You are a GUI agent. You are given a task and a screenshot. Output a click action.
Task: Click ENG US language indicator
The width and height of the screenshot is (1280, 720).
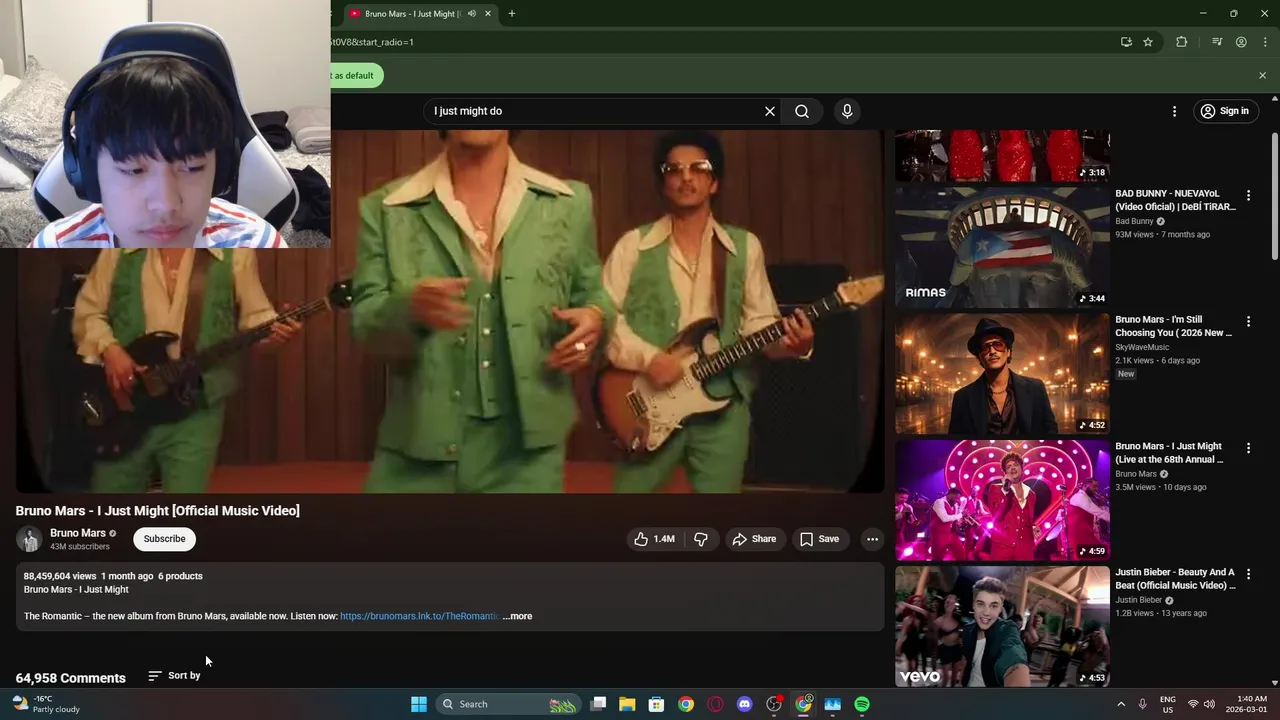coord(1167,704)
